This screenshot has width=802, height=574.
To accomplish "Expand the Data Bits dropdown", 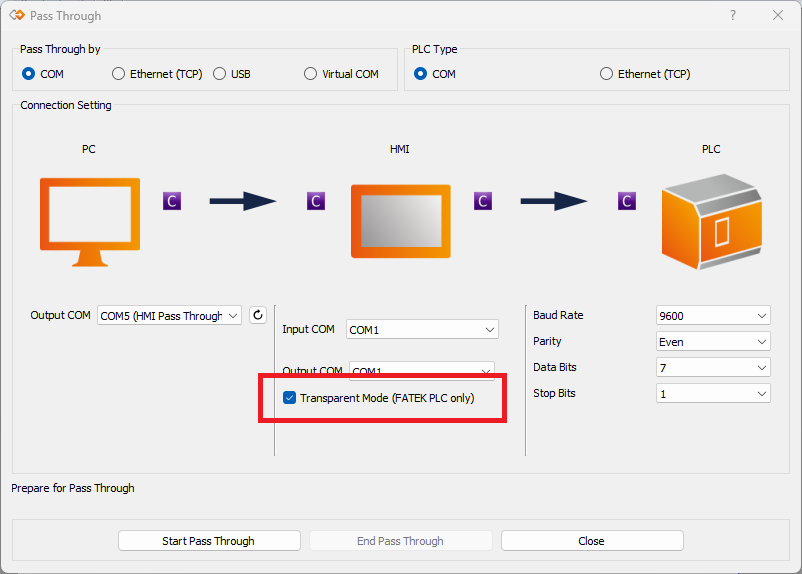I will [x=713, y=368].
